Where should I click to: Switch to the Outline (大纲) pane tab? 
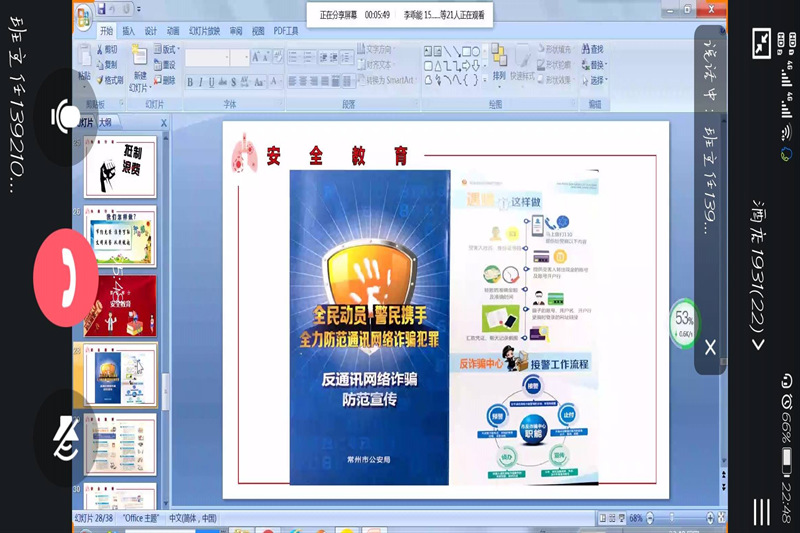[x=105, y=122]
